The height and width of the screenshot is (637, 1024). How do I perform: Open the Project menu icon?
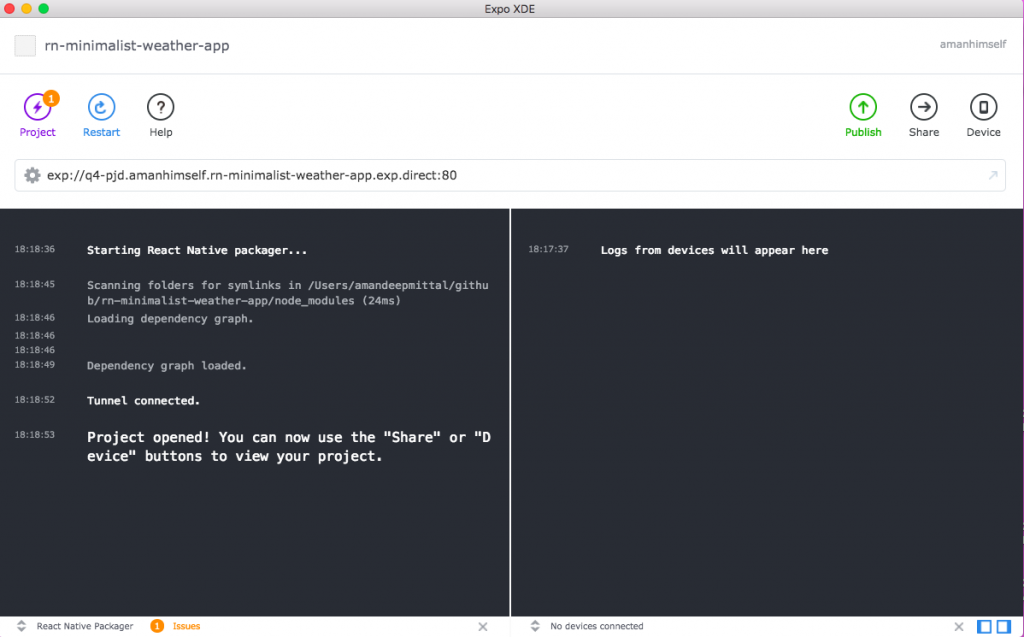point(37,108)
